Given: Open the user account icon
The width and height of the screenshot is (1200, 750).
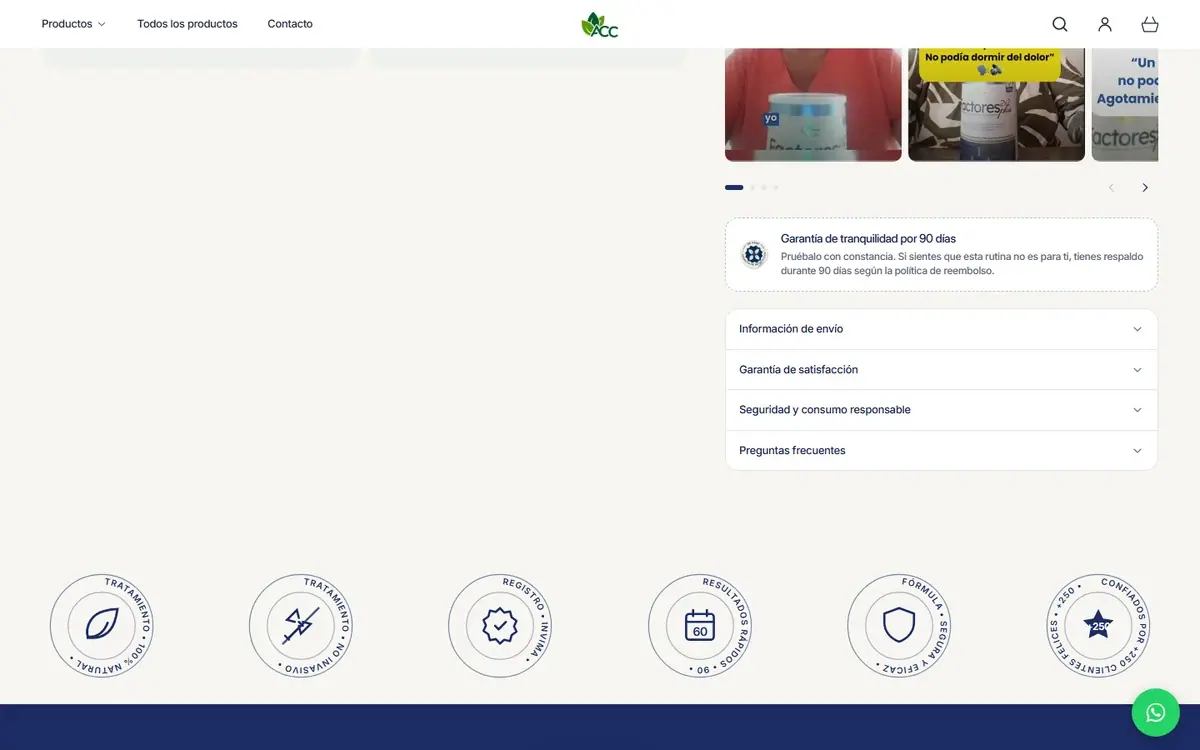Looking at the screenshot, I should point(1105,24).
